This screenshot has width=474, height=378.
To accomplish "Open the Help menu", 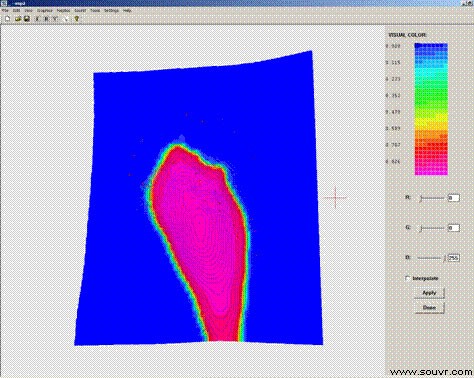I will coord(127,11).
